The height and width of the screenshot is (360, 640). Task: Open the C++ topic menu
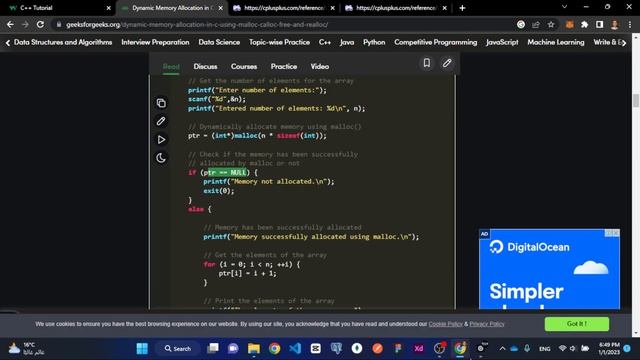(x=325, y=42)
